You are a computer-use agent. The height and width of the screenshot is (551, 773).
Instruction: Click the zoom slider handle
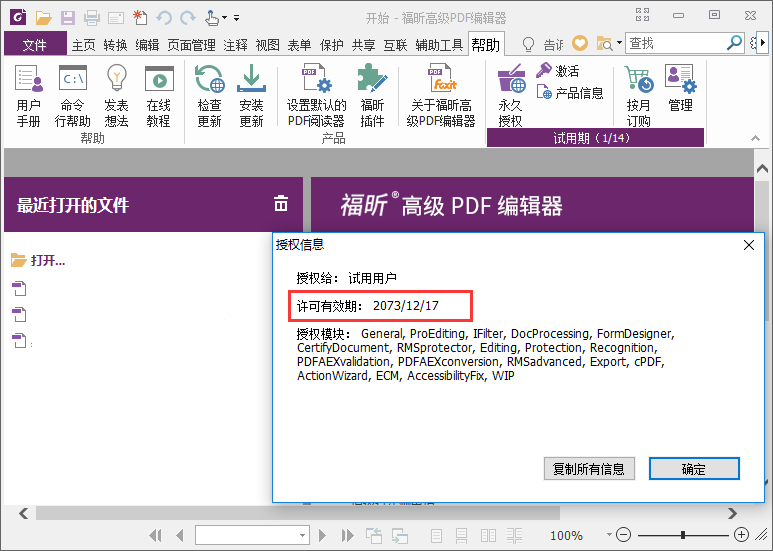683,535
